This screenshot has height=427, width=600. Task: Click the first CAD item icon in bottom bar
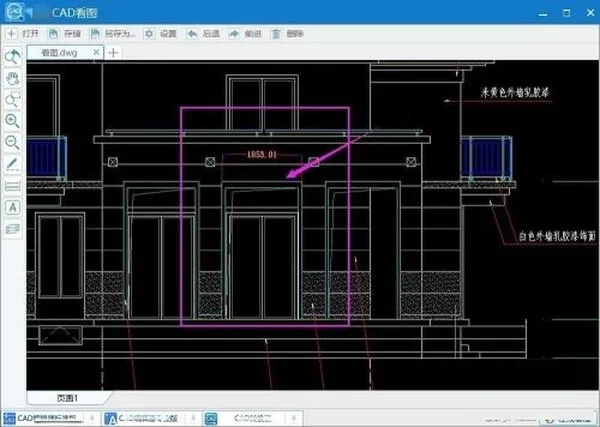tap(9, 418)
